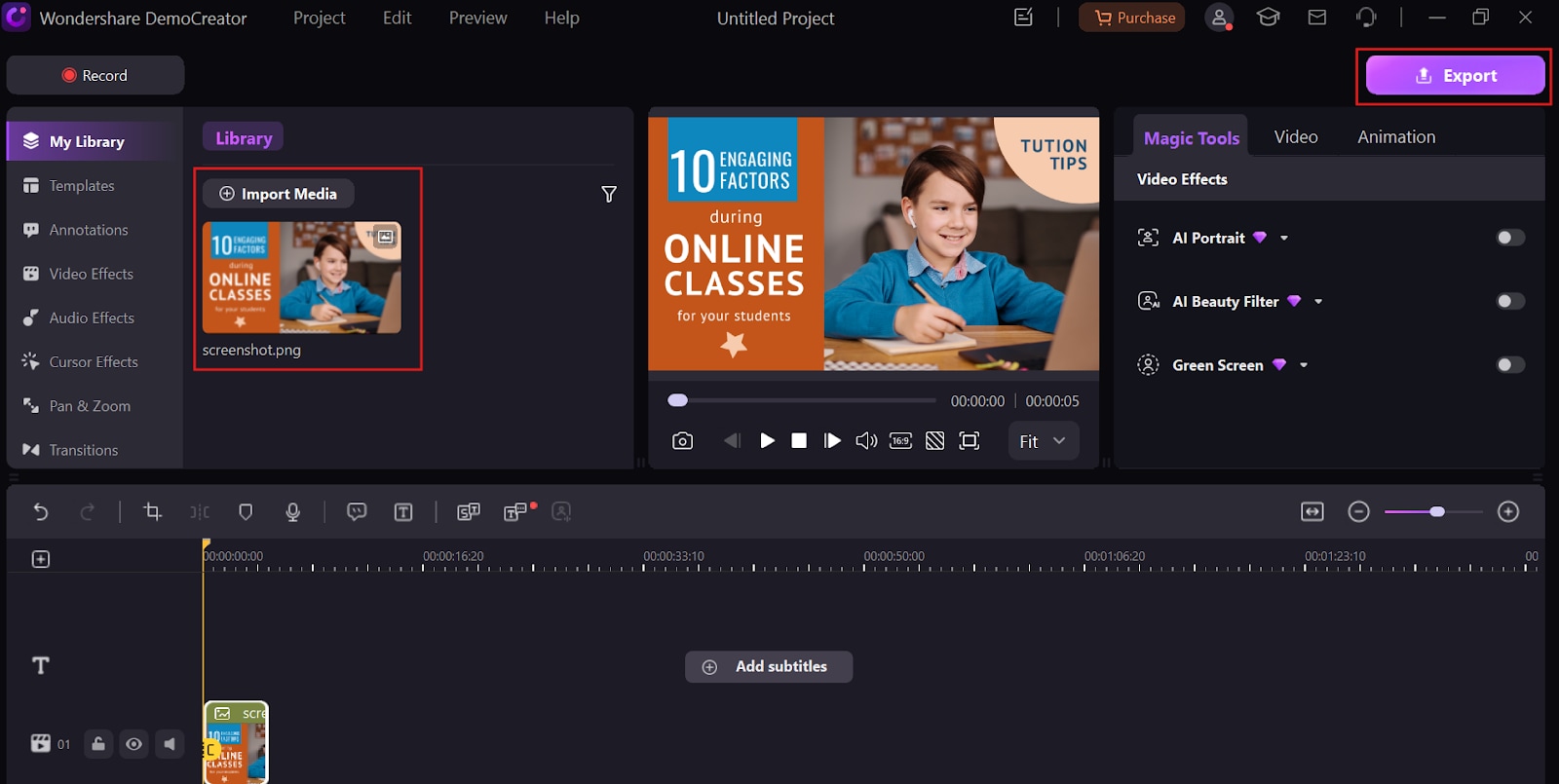1559x784 pixels.
Task: Click the Purchase button
Action: pos(1132,18)
